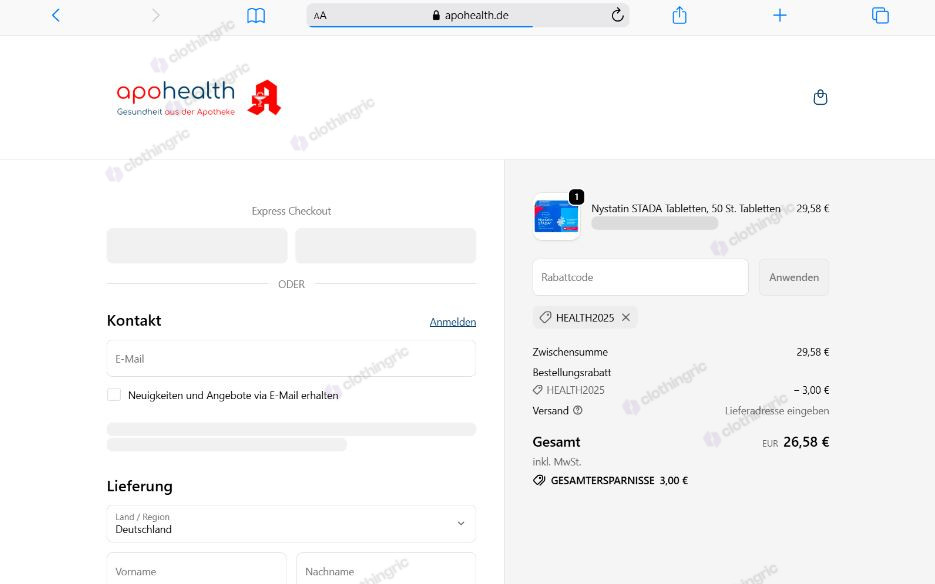Click the E-Mail input field

click(291, 359)
